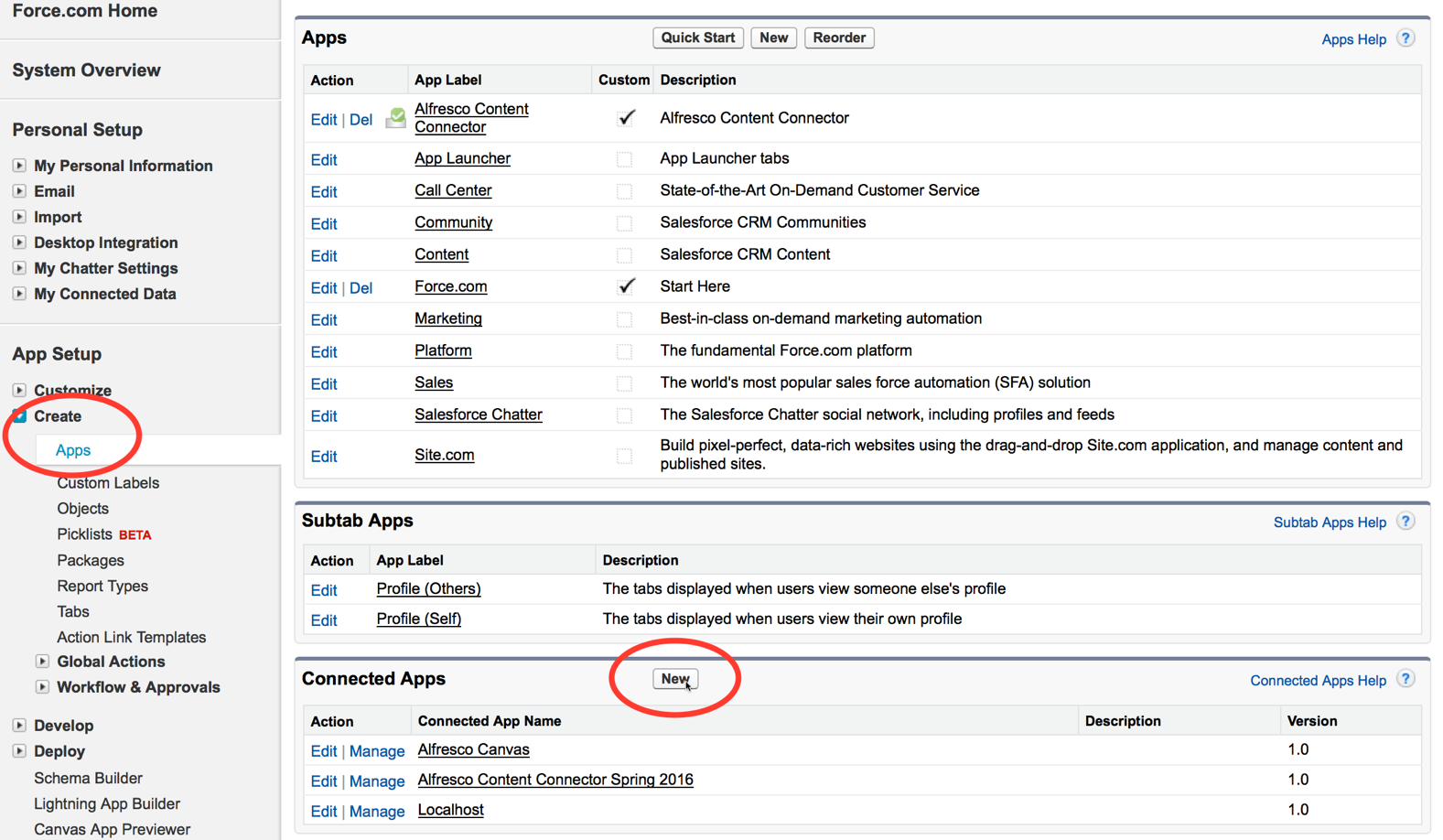Go to Force.com Home

(84, 11)
